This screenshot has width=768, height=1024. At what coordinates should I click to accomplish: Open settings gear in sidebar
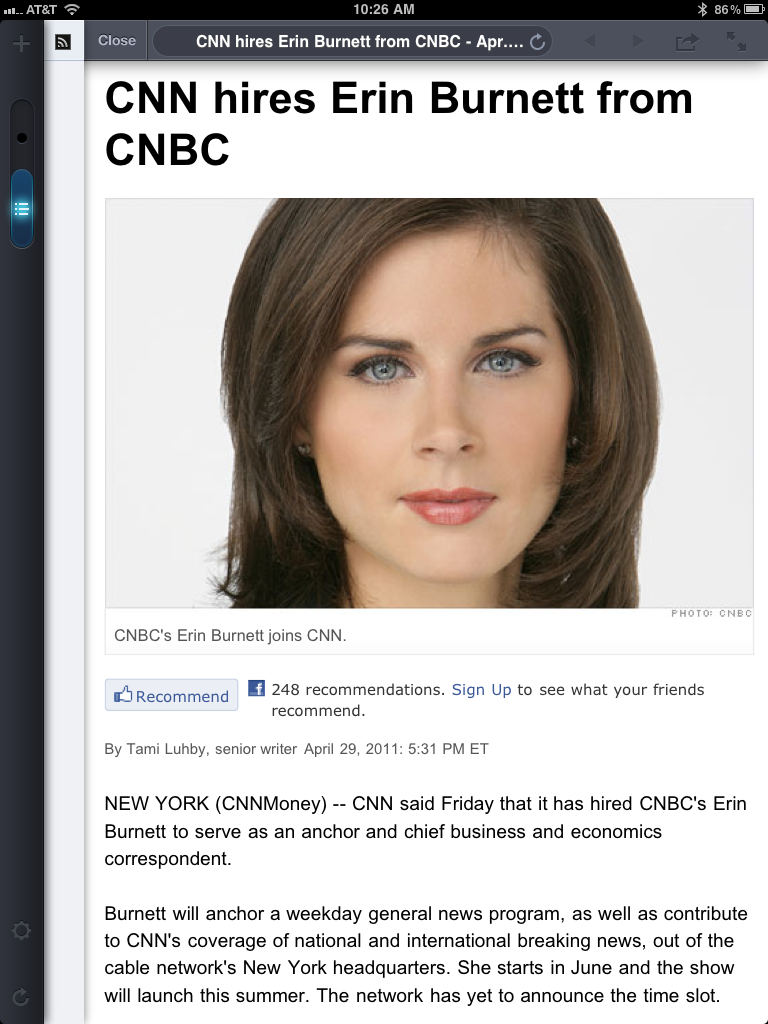(x=22, y=930)
